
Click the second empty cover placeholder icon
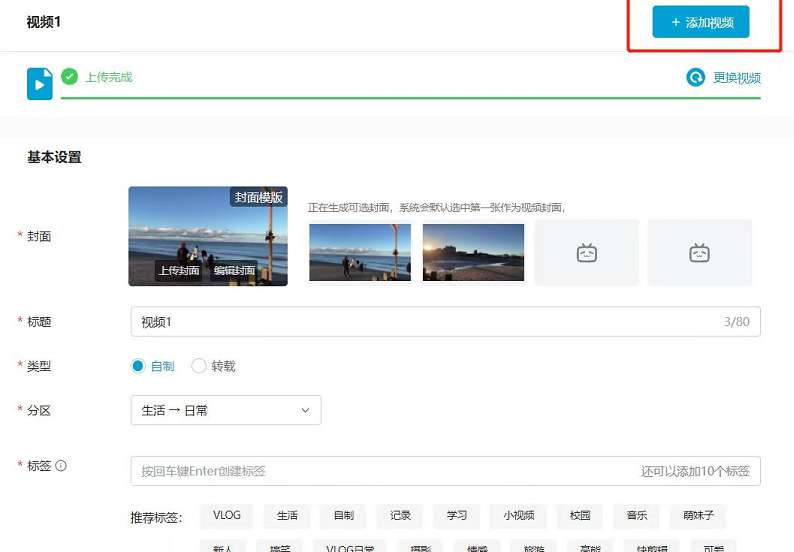point(699,253)
